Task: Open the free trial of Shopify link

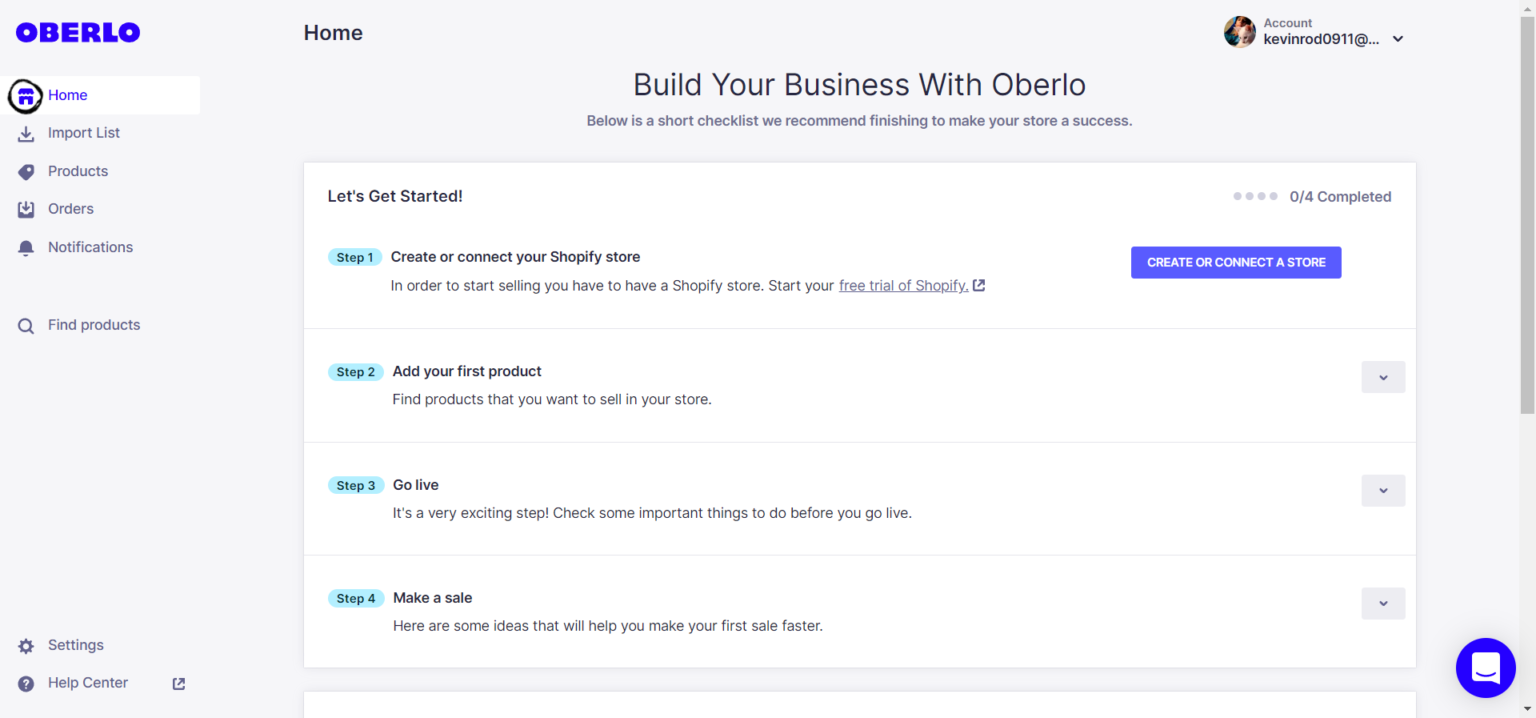Action: (903, 285)
